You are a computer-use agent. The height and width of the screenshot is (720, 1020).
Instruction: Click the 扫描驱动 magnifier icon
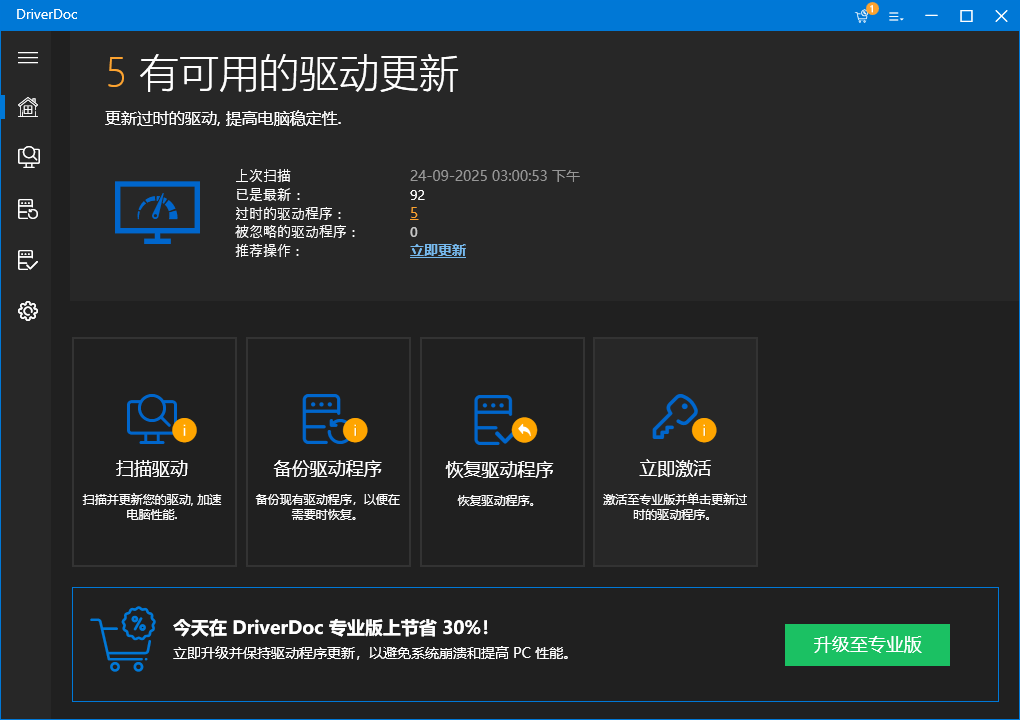(x=153, y=418)
